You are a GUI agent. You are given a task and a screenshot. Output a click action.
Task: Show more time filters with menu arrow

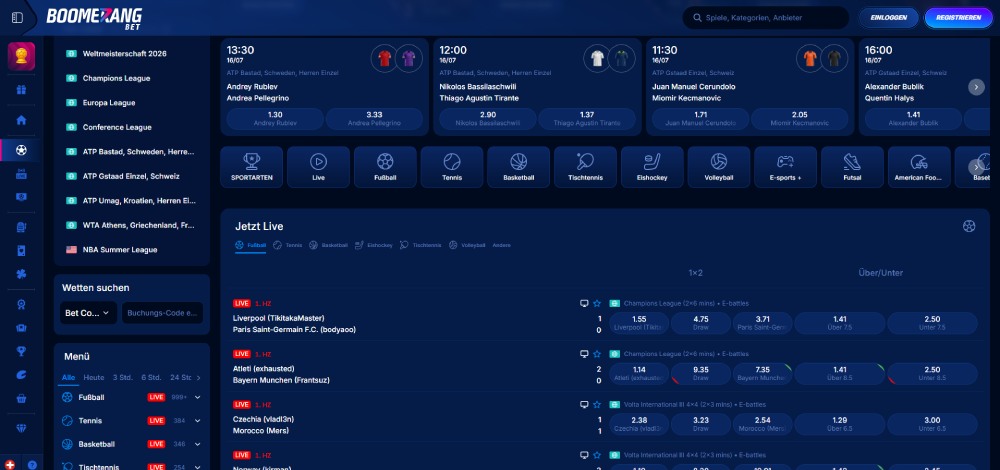click(198, 378)
